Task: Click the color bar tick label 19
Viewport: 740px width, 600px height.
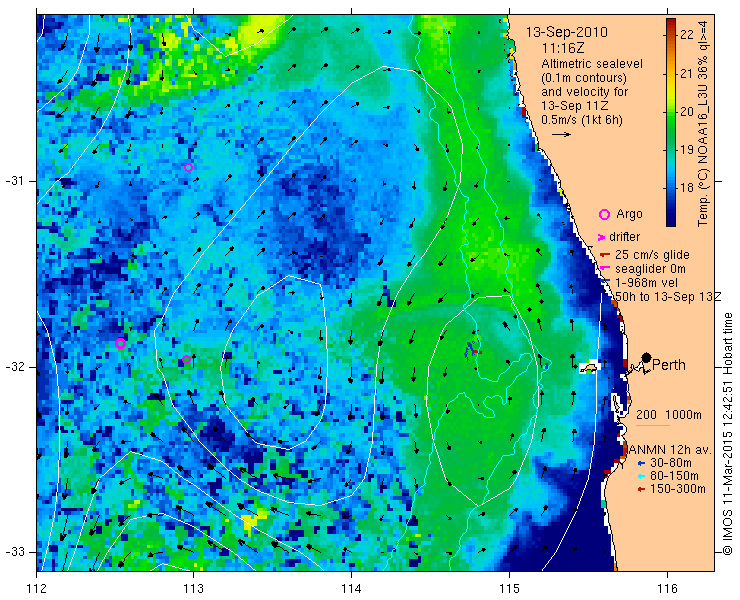Action: pos(687,150)
